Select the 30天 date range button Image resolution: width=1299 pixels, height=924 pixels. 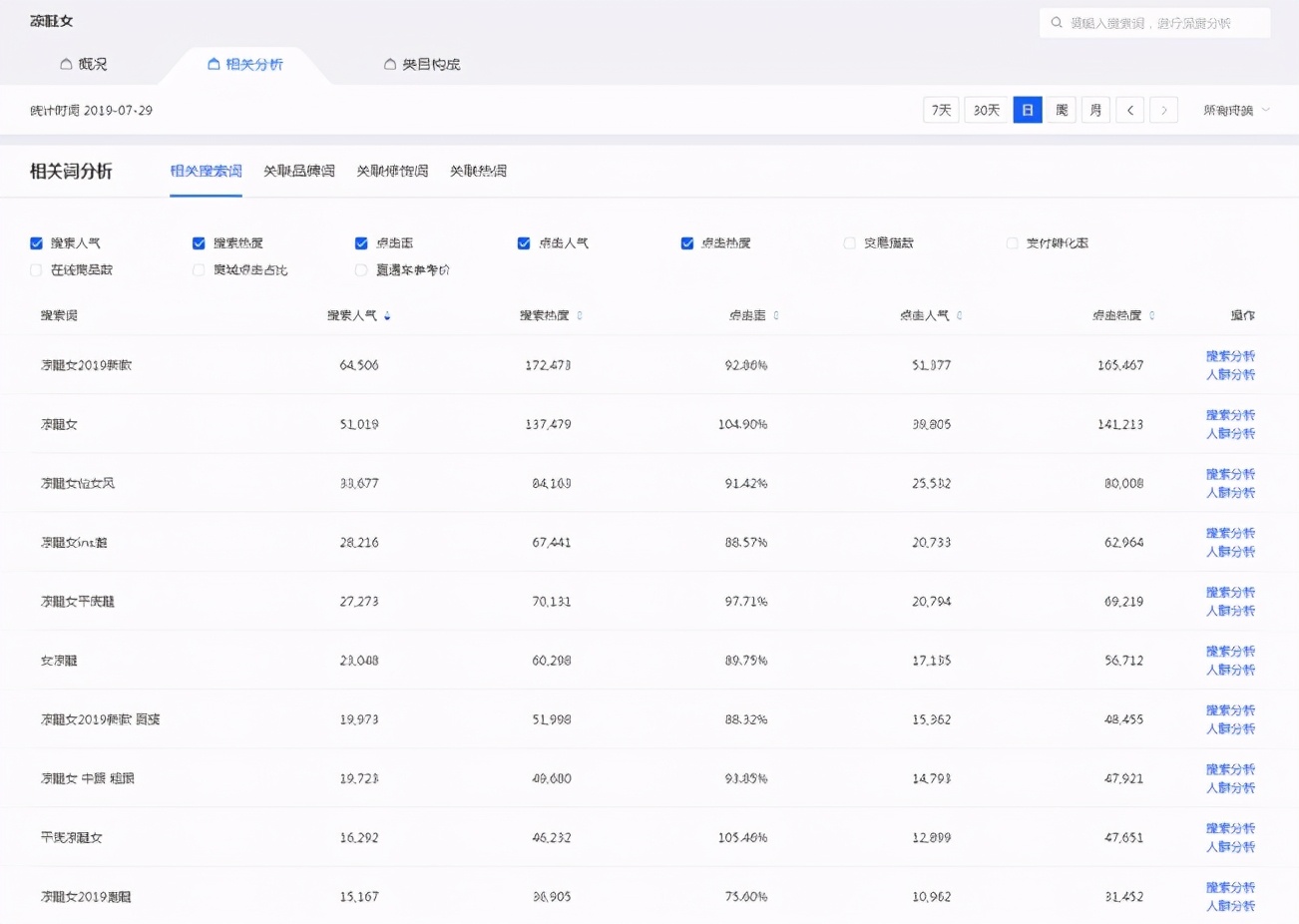[x=987, y=110]
